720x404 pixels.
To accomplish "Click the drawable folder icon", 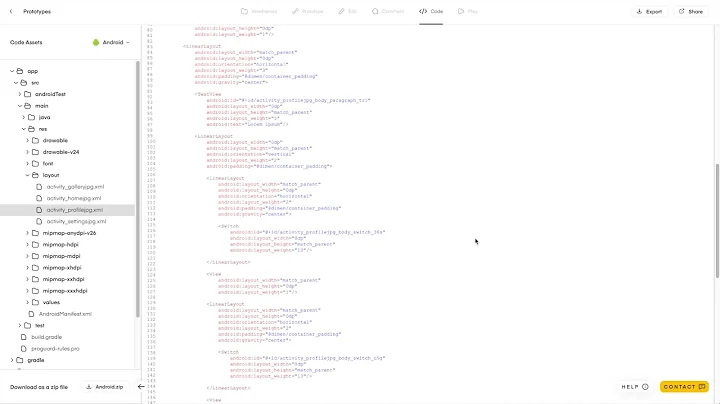I will pyautogui.click(x=35, y=140).
